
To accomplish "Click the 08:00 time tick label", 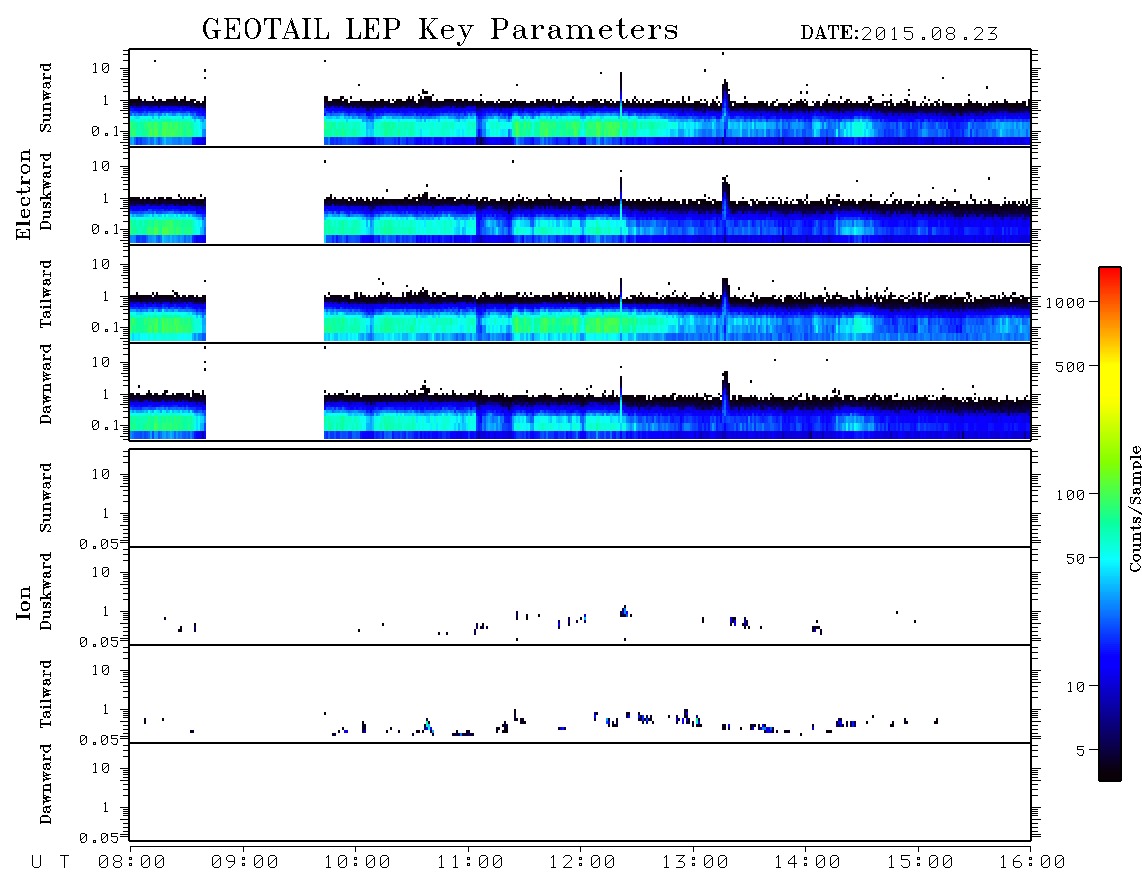I will click(132, 863).
